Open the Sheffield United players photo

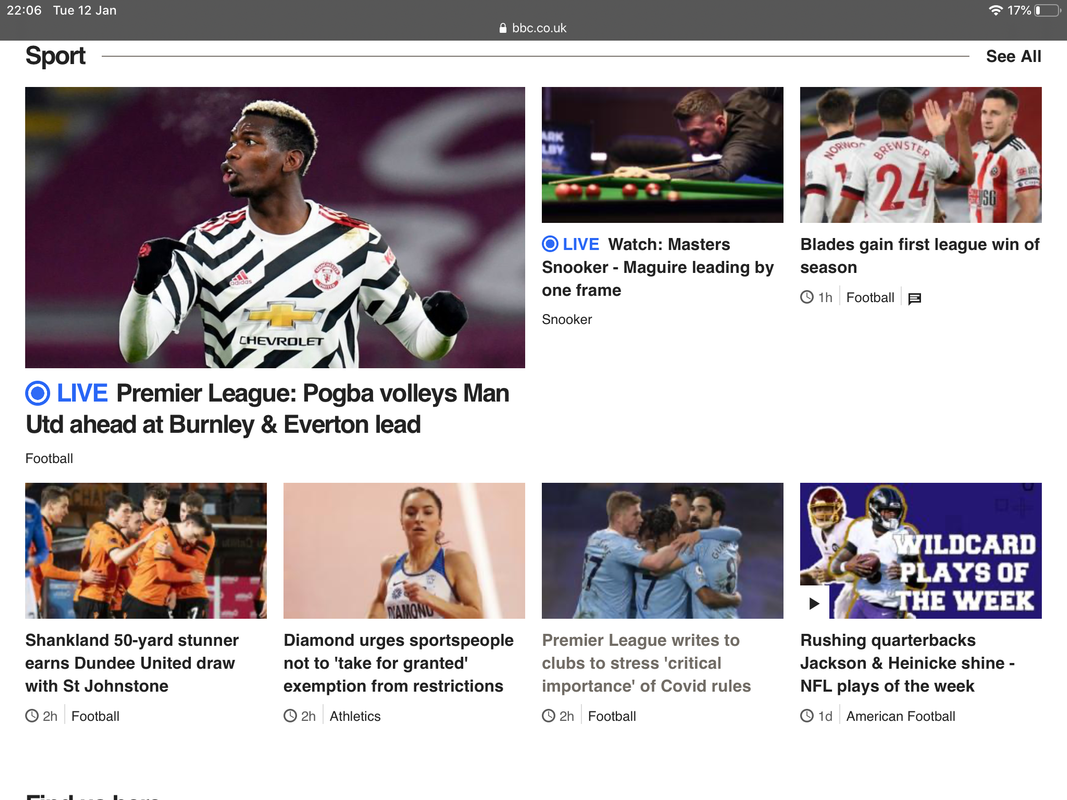point(921,154)
